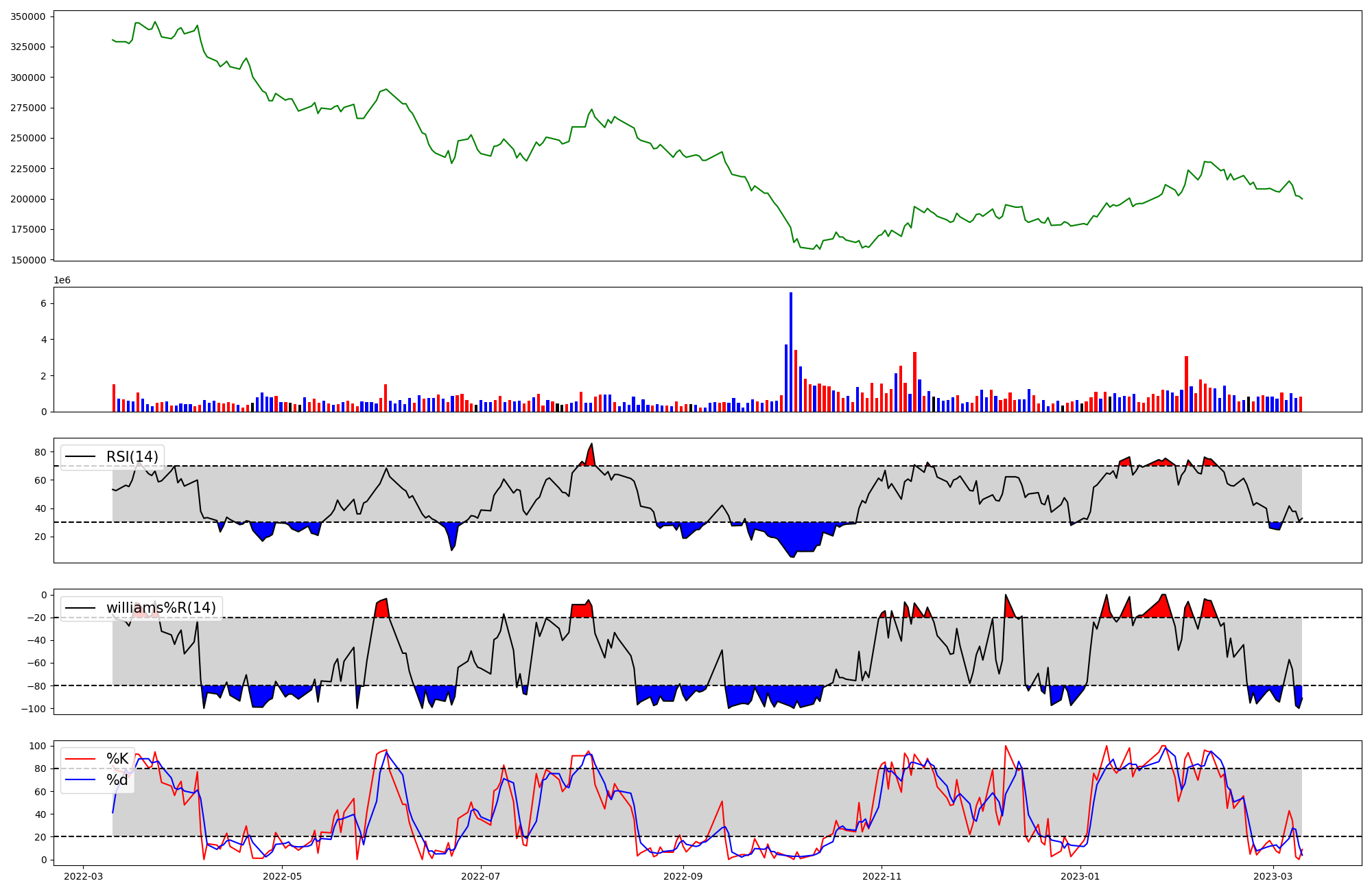
Task: Click the 150000 price axis tick label
Action: point(27,260)
